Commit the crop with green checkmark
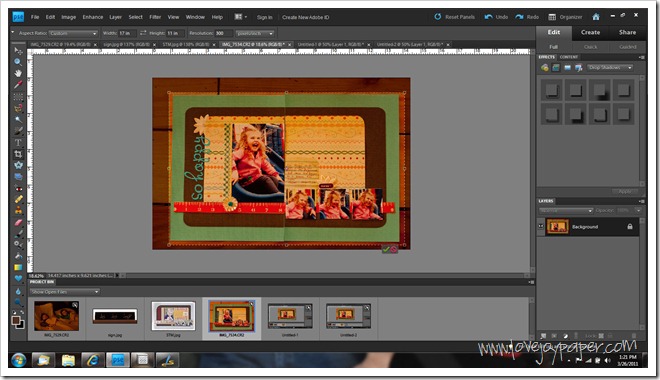The image size is (660, 380). click(x=386, y=249)
